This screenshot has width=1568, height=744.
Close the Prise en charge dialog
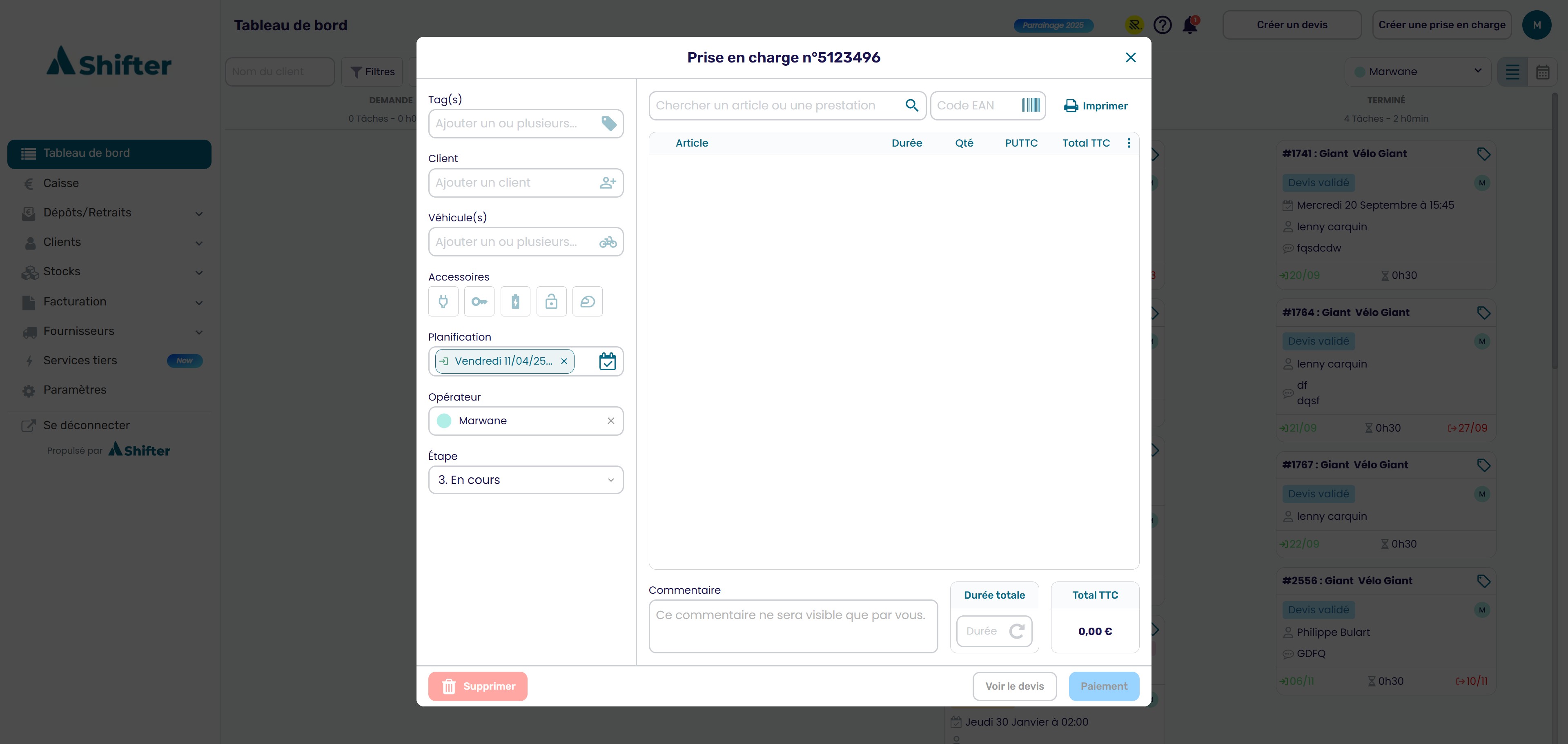coord(1130,57)
